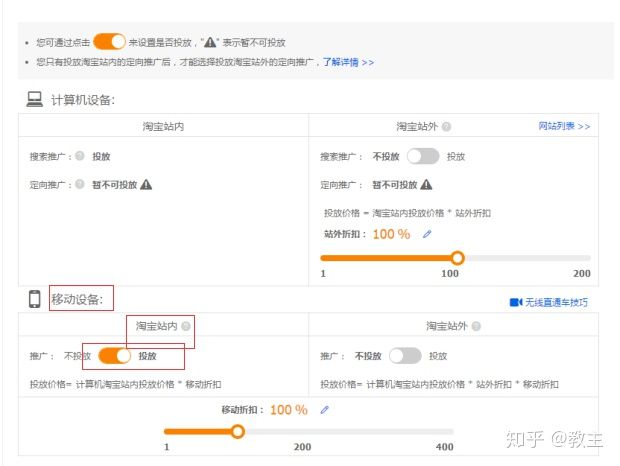
Task: Turn on the mobile 淘宝站外 推广 toggle
Action: [405, 355]
